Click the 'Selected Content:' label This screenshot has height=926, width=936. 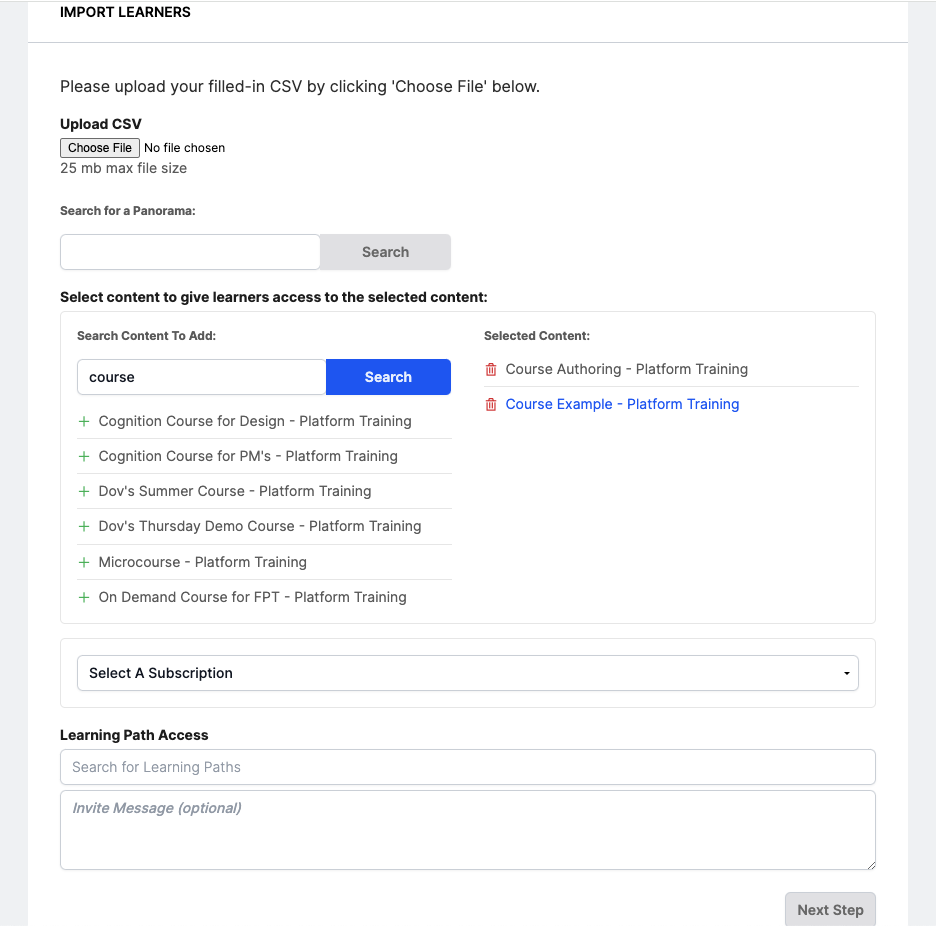pos(537,336)
